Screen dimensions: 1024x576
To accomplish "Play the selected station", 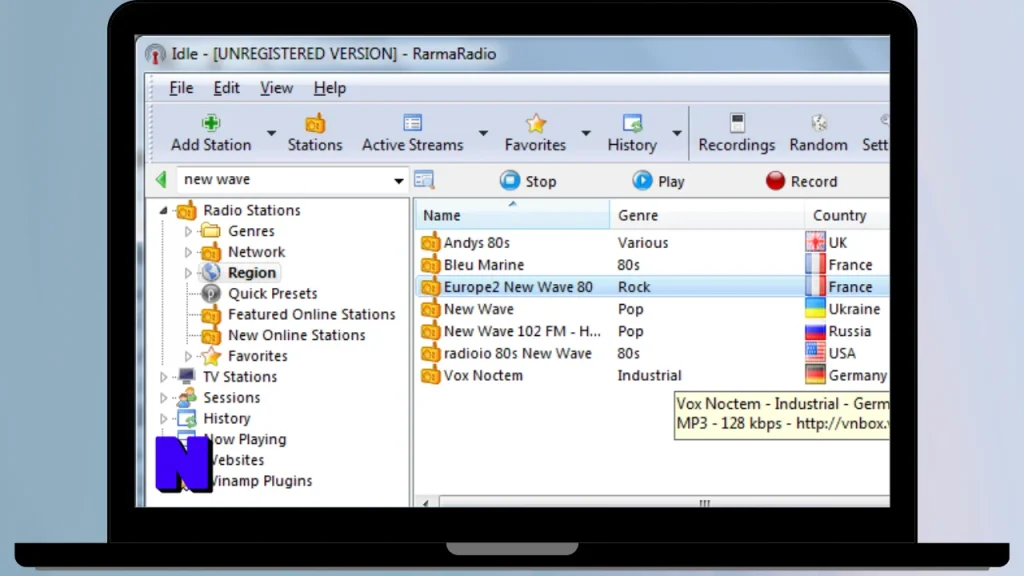I will [658, 181].
